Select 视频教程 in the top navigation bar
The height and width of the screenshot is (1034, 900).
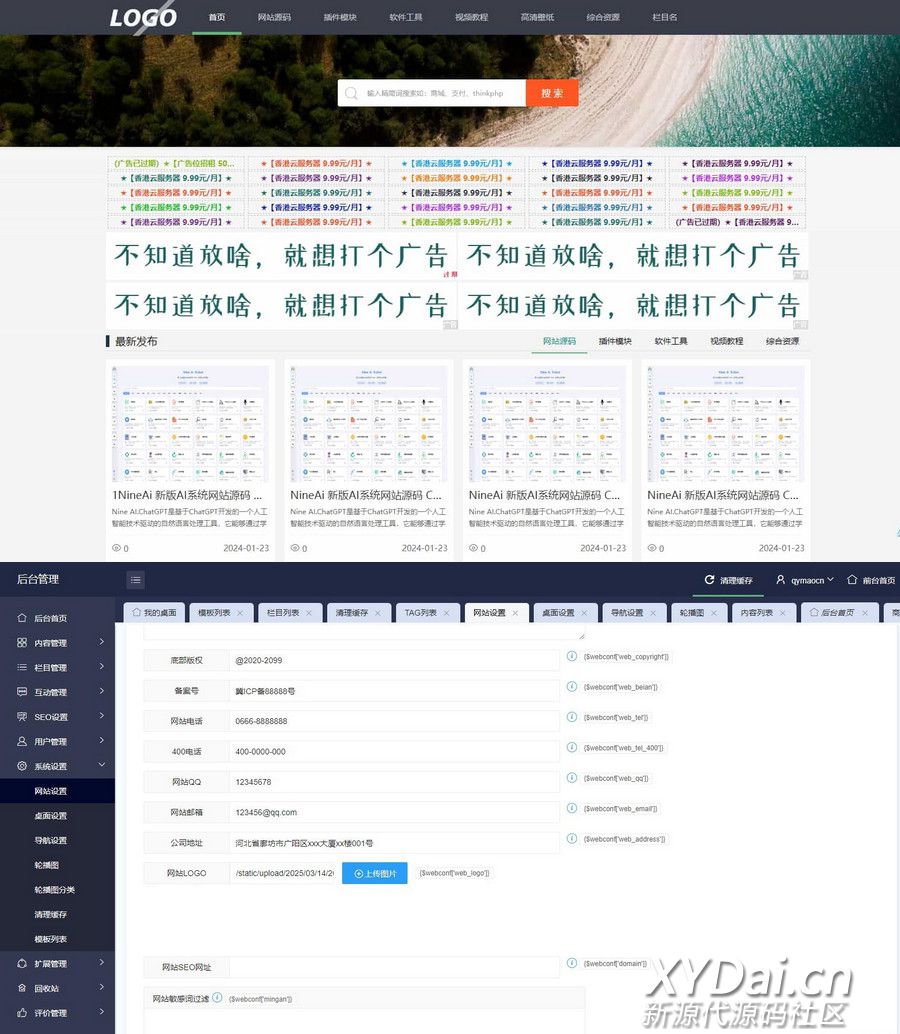pos(471,17)
